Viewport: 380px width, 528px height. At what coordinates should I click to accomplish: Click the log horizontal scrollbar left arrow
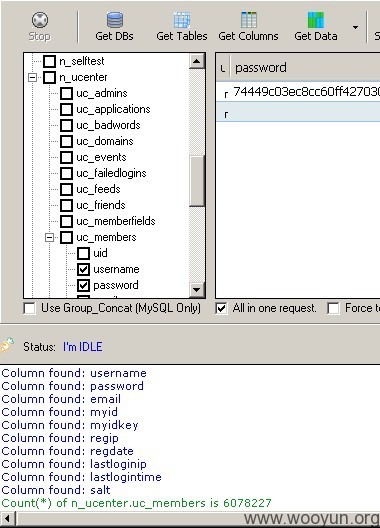pyautogui.click(x=7, y=519)
